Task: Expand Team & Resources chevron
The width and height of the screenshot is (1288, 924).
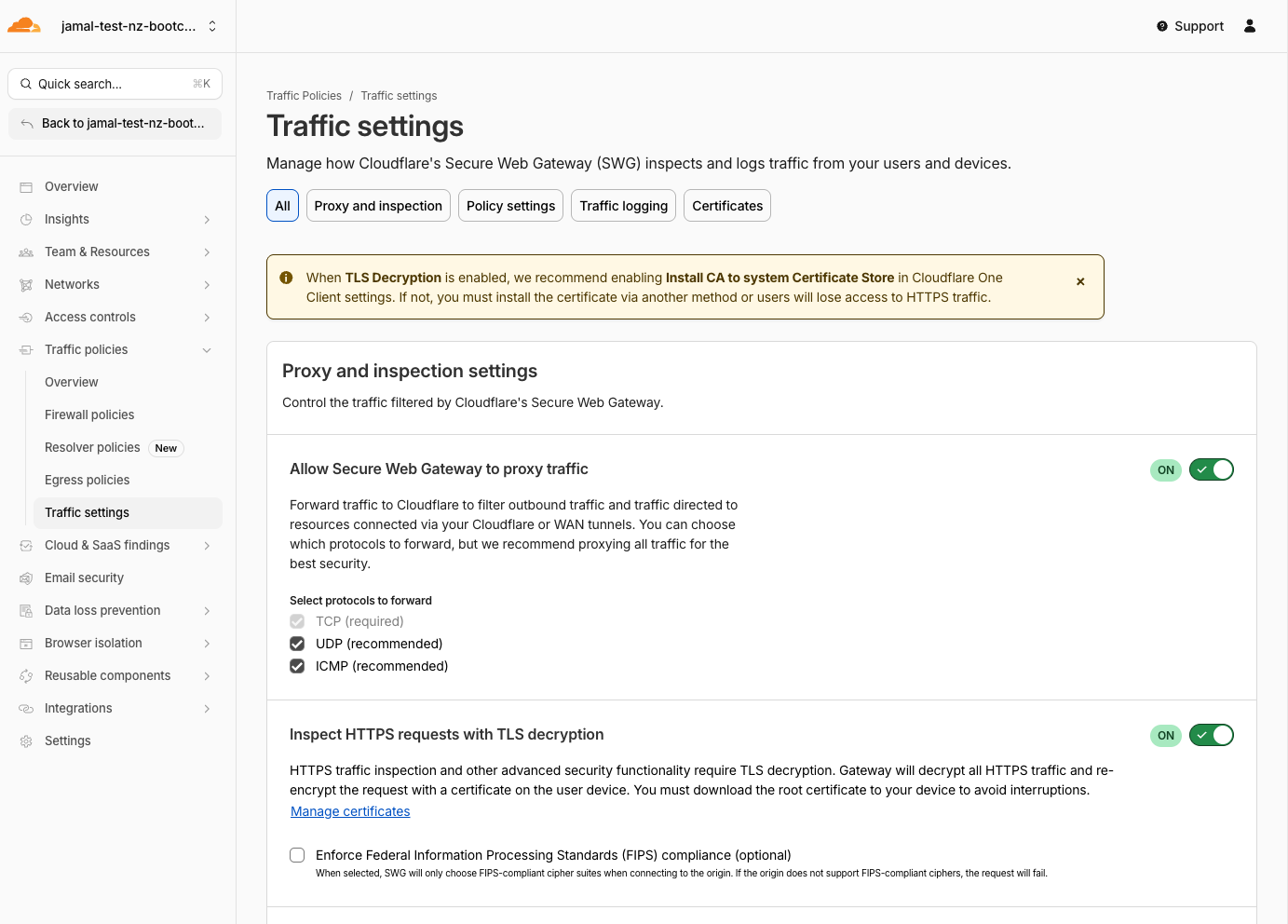Action: point(207,252)
